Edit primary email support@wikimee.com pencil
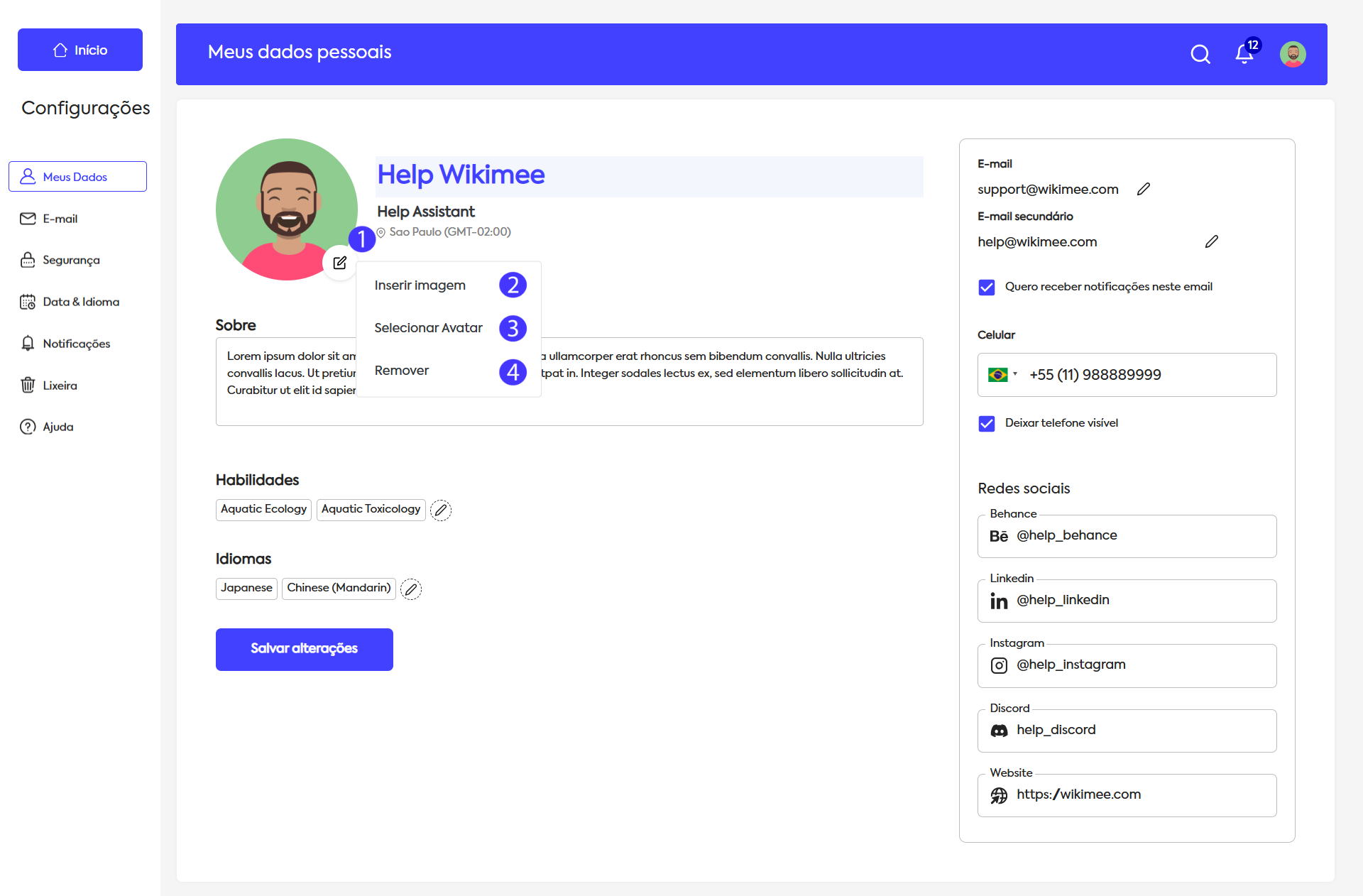Viewport: 1363px width, 896px height. click(x=1143, y=189)
